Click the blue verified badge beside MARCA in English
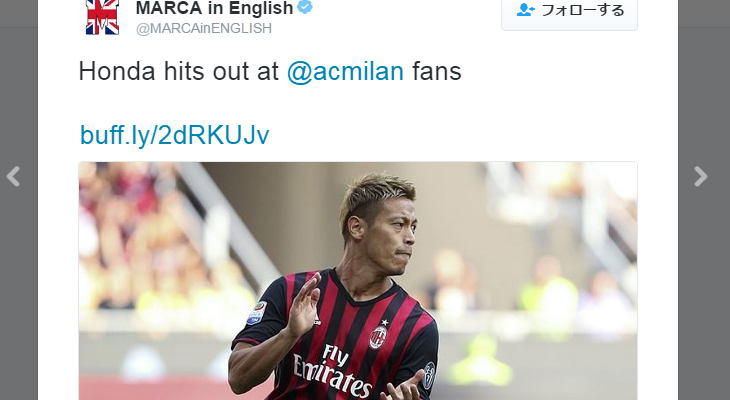The image size is (730, 400). [305, 7]
